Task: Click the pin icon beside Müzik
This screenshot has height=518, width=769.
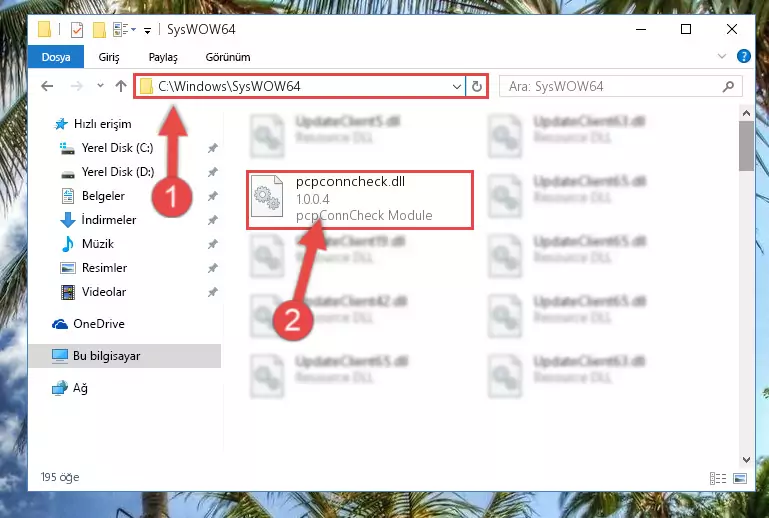Action: [212, 244]
